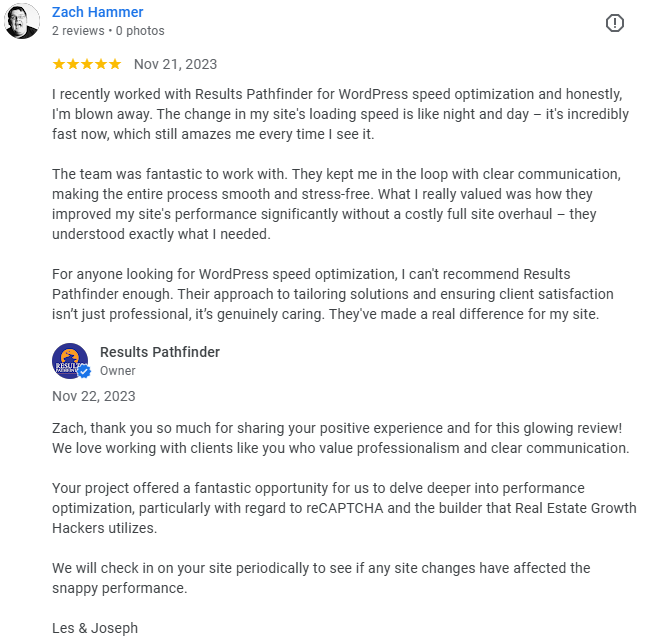Image resolution: width=645 pixels, height=641 pixels.
Task: Click the reply paragraph starting "Your project offered"
Action: pos(340,508)
